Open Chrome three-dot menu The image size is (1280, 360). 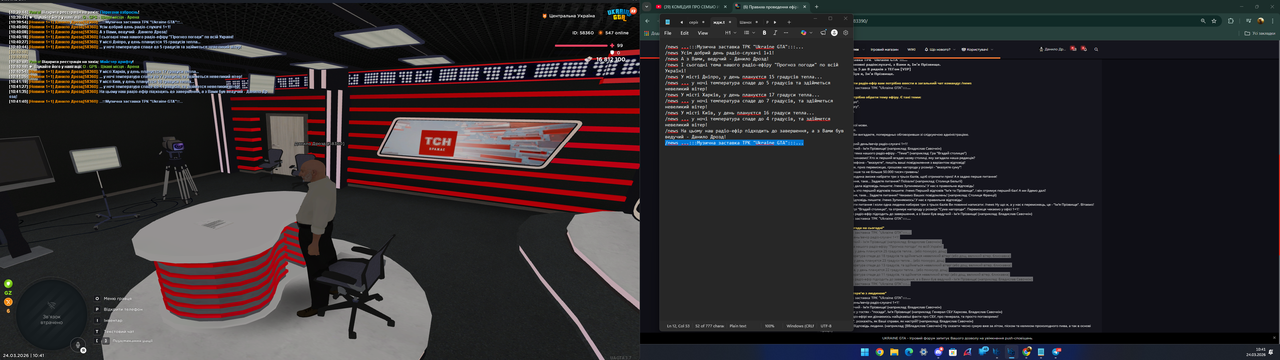coord(1272,21)
